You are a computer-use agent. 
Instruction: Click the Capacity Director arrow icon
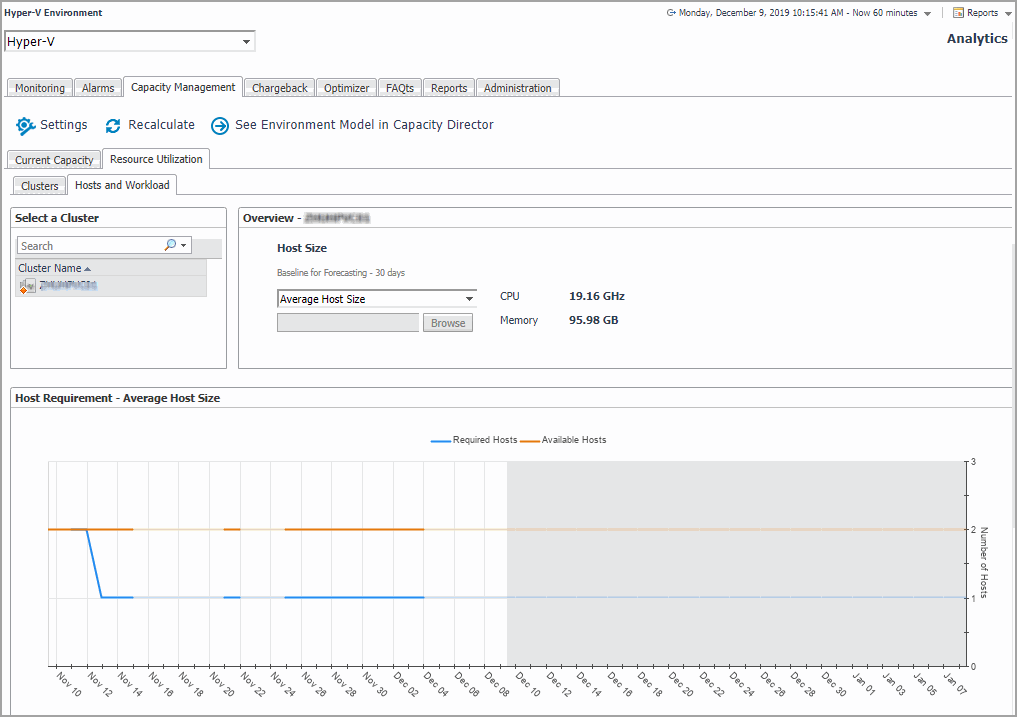point(220,126)
